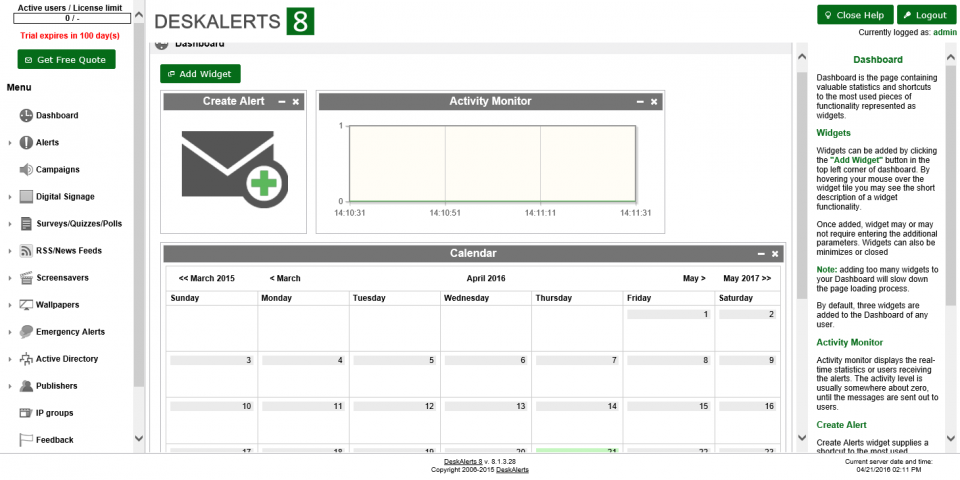The image size is (960, 480).
Task: Click up arrow of help panel scrollbar
Action: 951,56
